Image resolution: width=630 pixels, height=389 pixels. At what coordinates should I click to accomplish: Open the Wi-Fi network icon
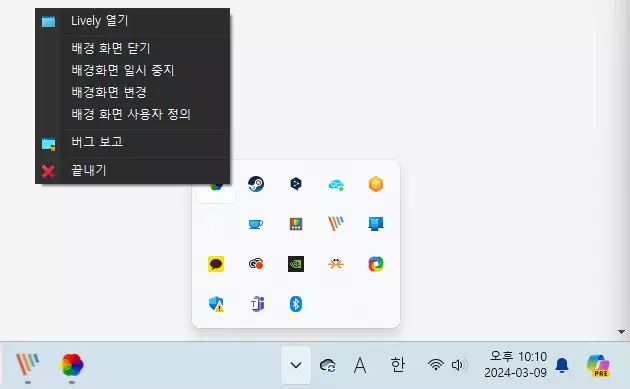436,365
